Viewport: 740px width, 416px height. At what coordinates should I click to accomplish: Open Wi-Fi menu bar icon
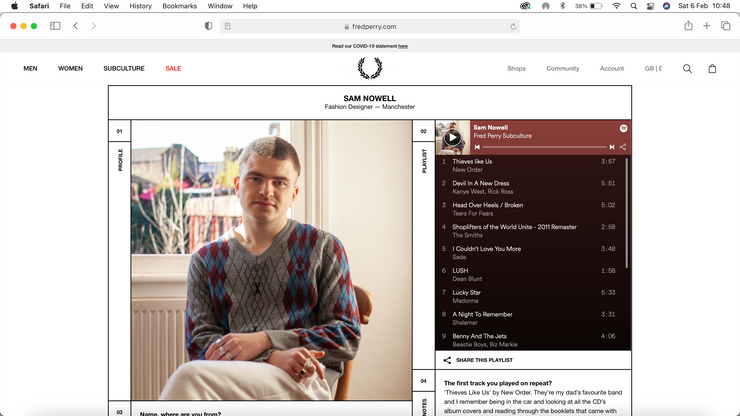pyautogui.click(x=616, y=6)
